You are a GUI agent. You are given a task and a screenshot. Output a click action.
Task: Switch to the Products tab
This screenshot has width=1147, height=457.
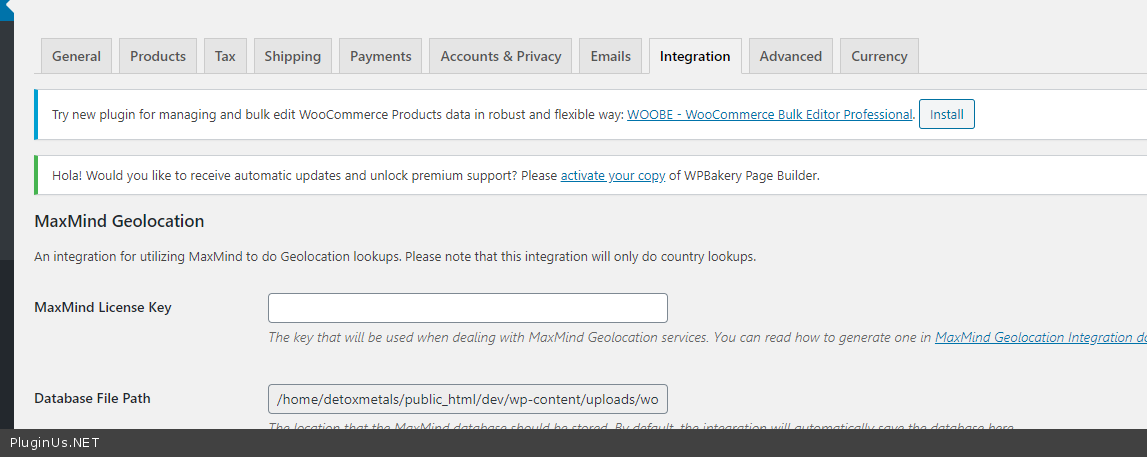pos(158,56)
